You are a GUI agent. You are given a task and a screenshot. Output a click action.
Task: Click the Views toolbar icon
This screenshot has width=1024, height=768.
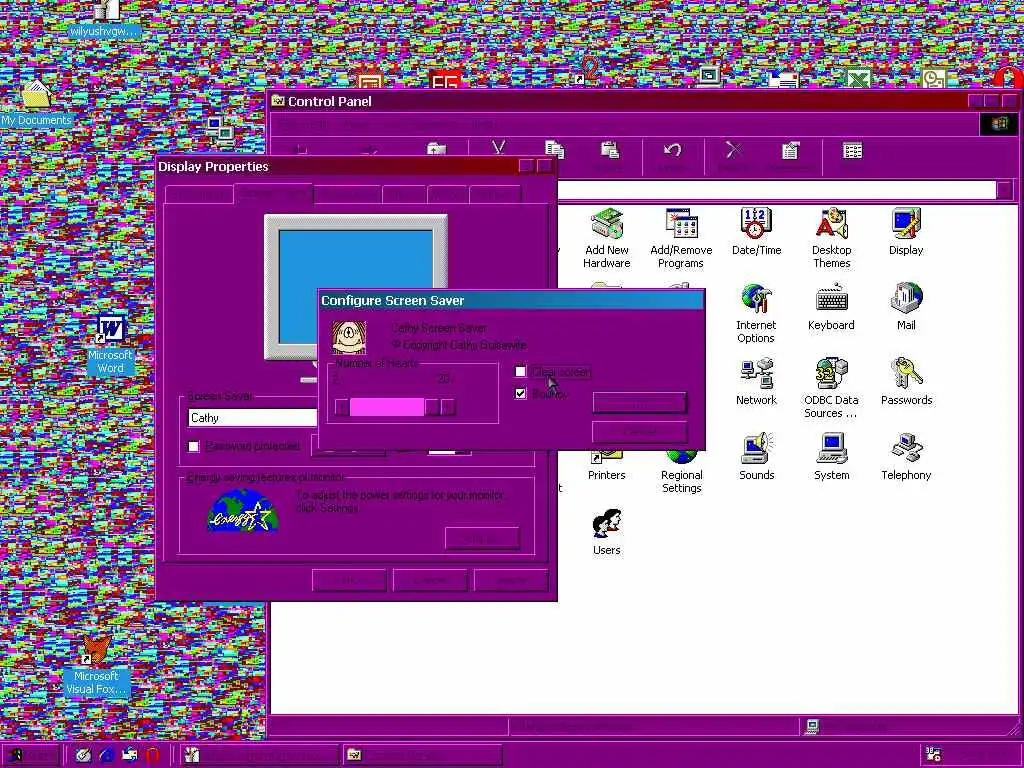pos(852,151)
